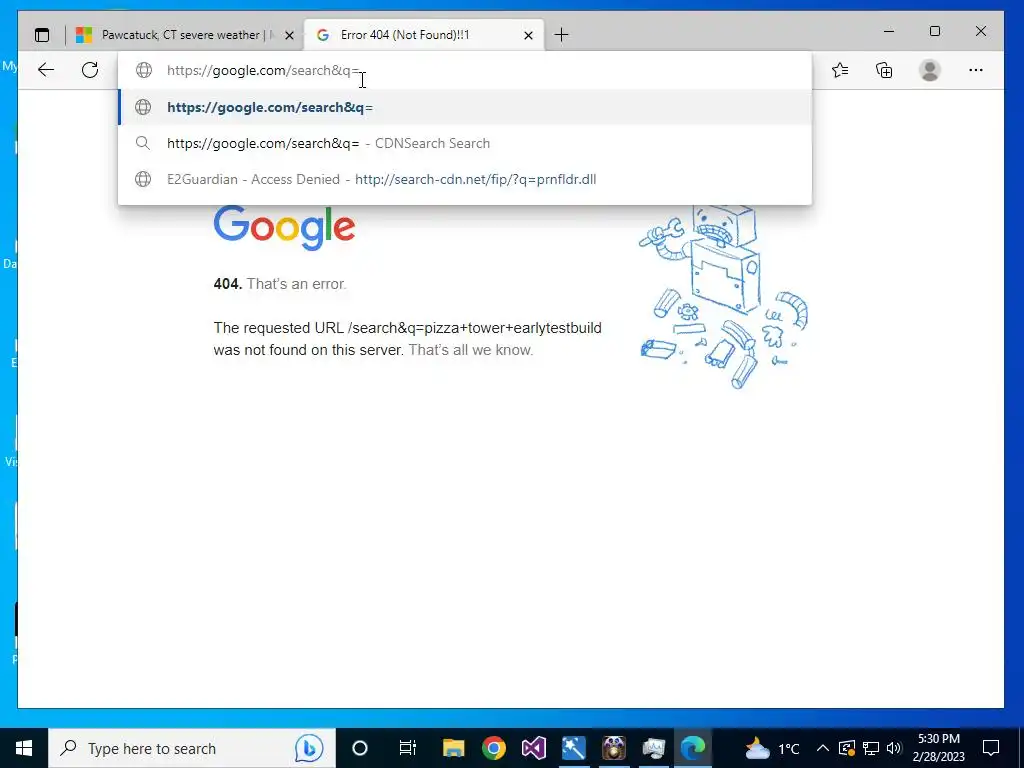This screenshot has height=768, width=1024.
Task: Open Settings and more ellipsis menu
Action: click(x=976, y=70)
